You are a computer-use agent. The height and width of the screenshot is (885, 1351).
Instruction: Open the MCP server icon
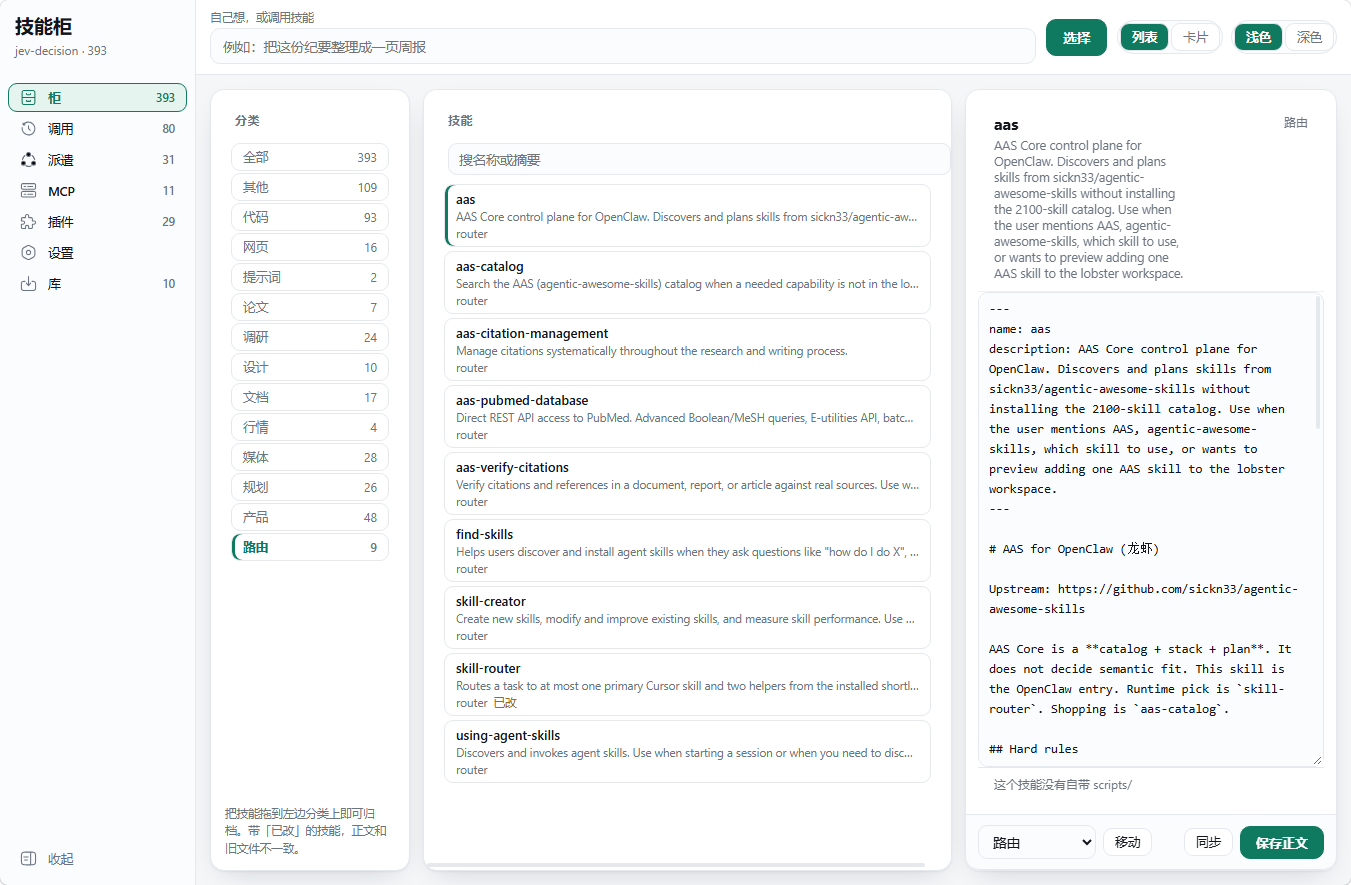click(28, 190)
